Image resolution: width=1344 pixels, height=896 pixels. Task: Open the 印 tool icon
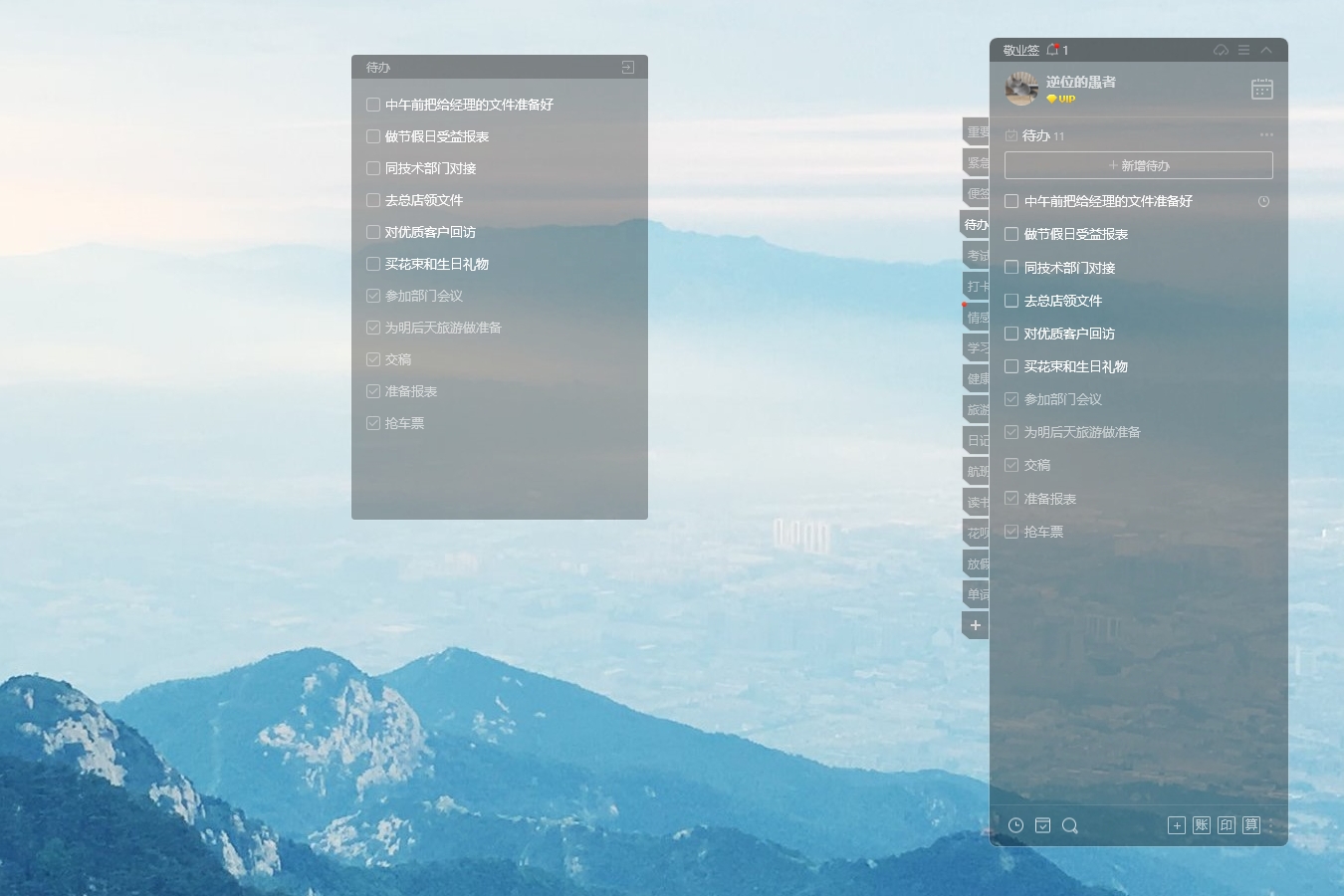pos(1227,825)
